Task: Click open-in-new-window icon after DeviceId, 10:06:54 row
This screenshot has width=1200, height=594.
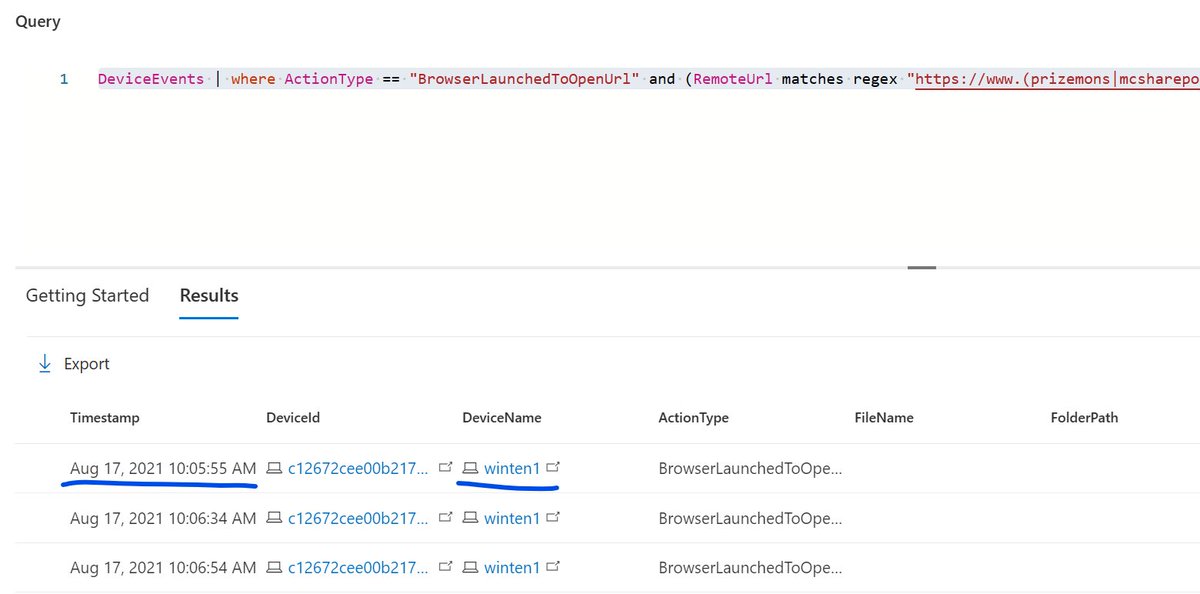Action: pos(445,567)
